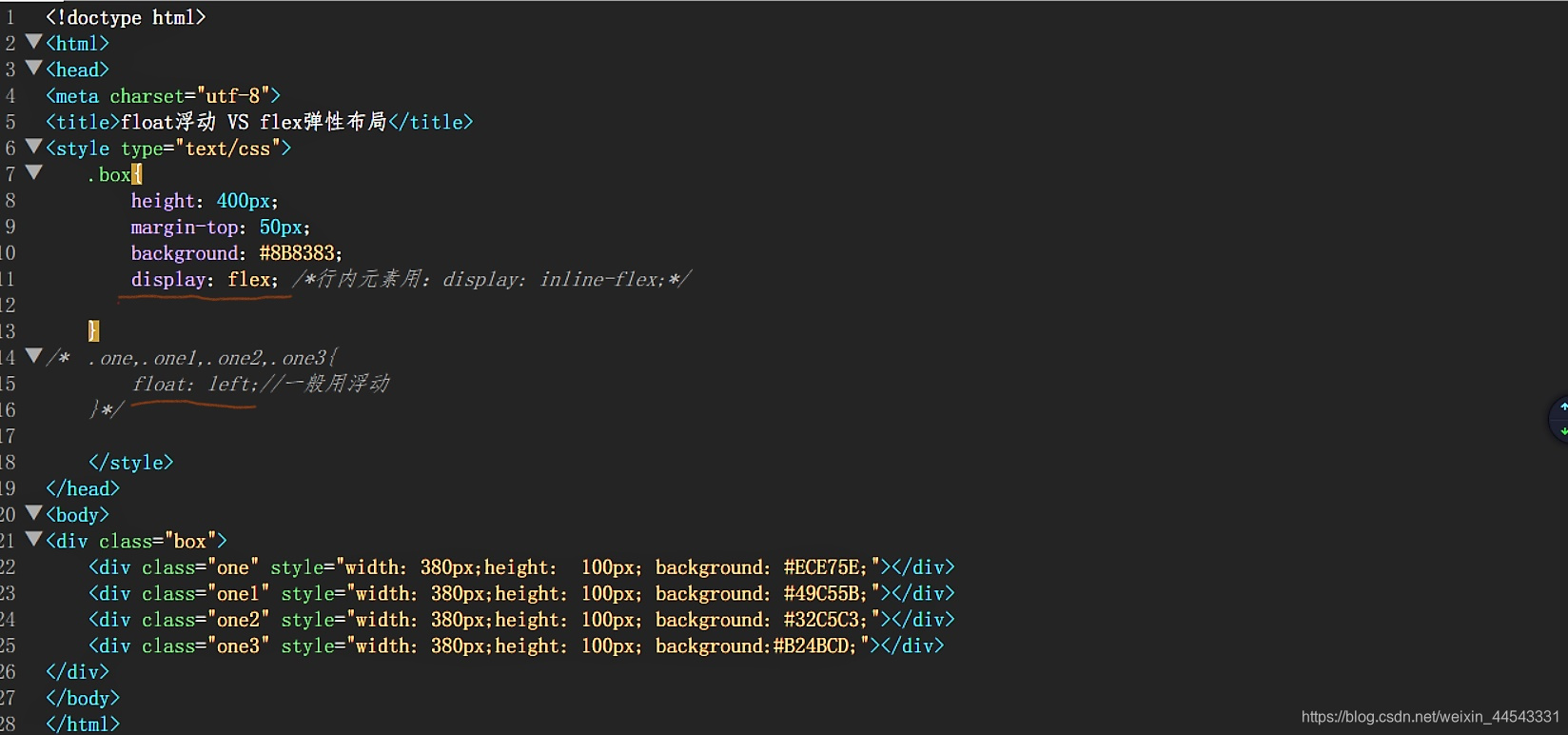Click the closing html tag
1568x735 pixels.
tap(83, 725)
